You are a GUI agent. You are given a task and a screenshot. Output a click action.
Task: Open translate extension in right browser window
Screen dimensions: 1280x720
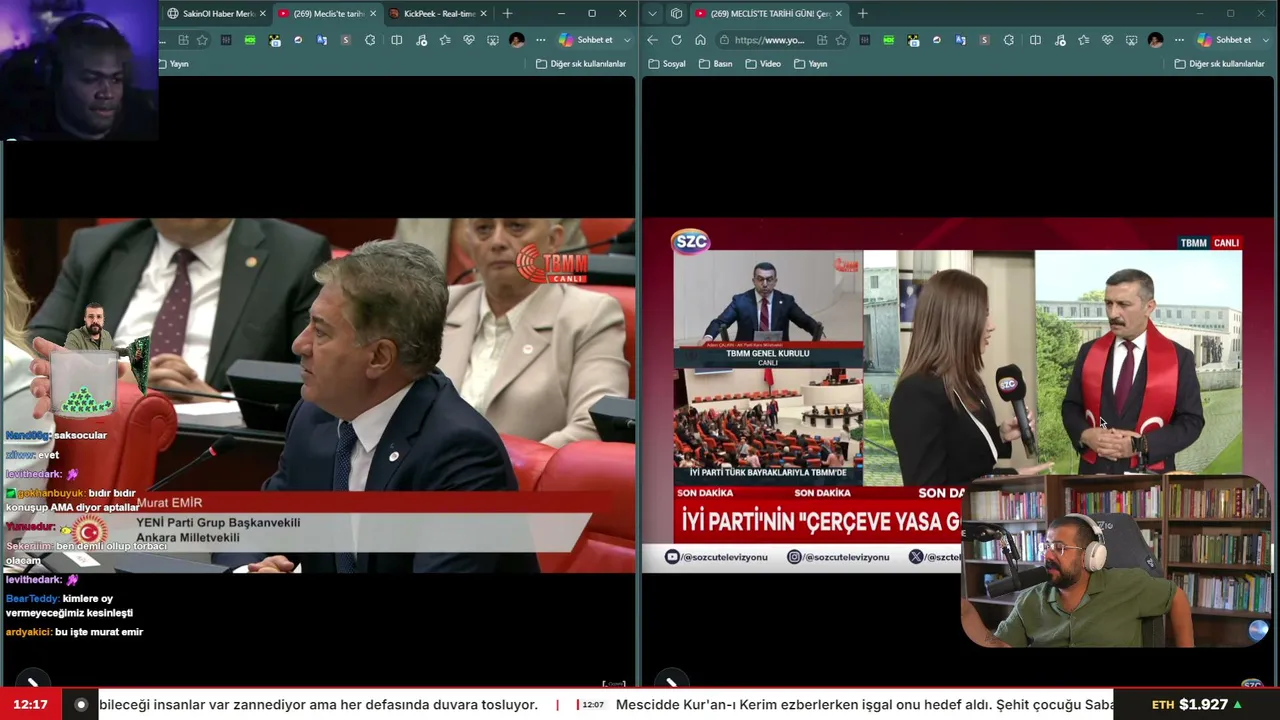(960, 40)
